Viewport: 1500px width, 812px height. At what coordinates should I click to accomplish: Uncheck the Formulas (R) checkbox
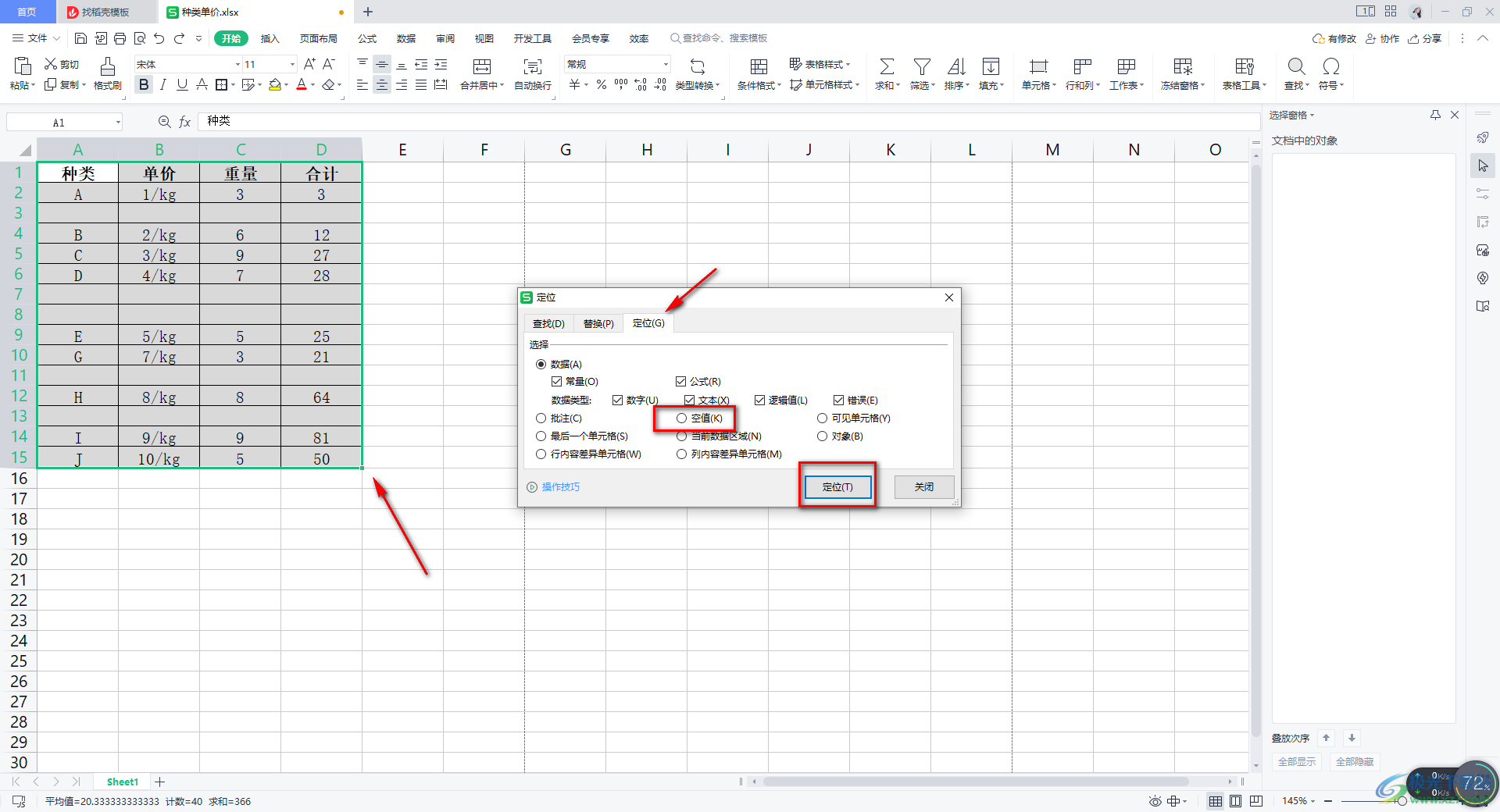point(680,382)
